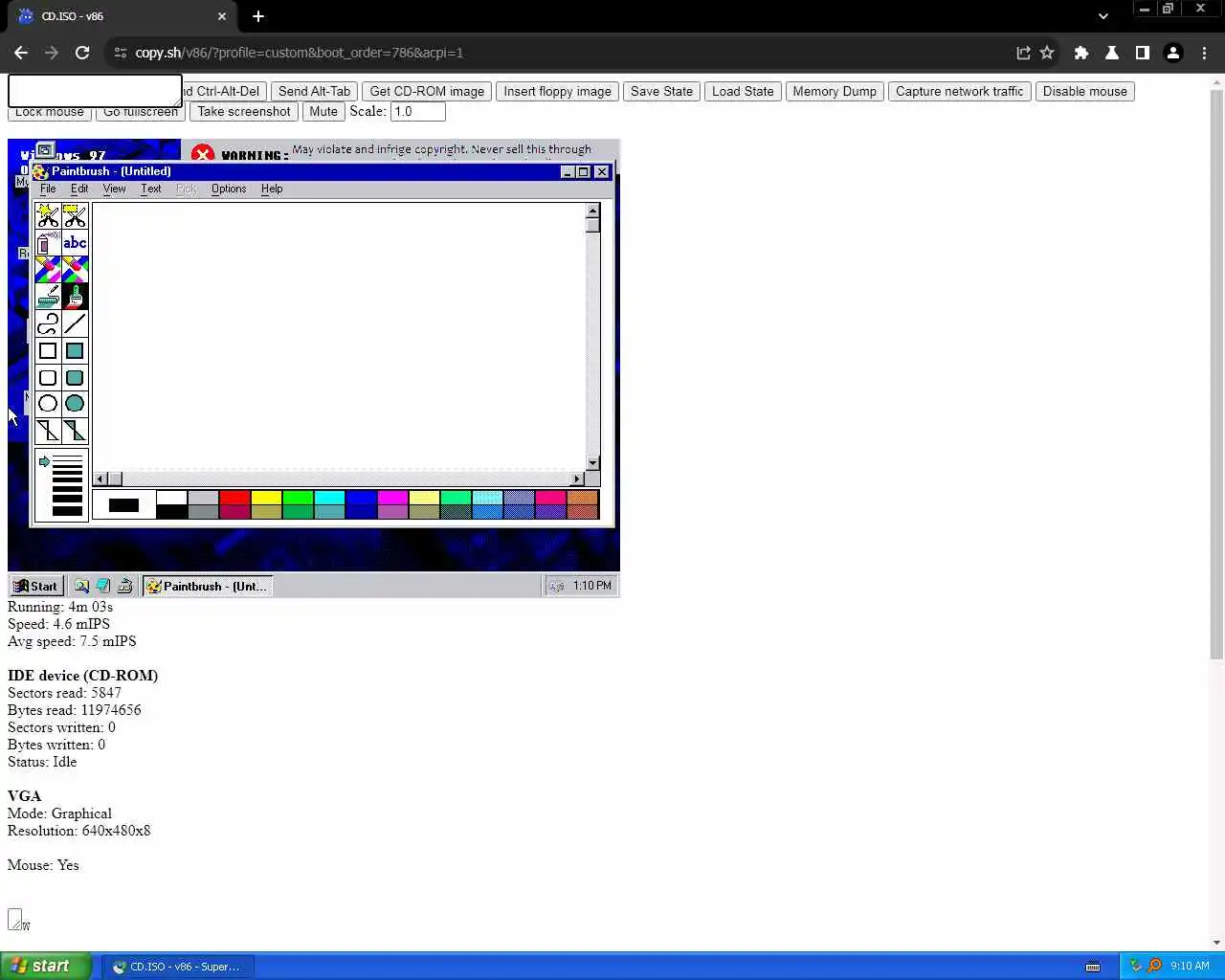Select the Scissors free-form cutout tool

tap(48, 216)
